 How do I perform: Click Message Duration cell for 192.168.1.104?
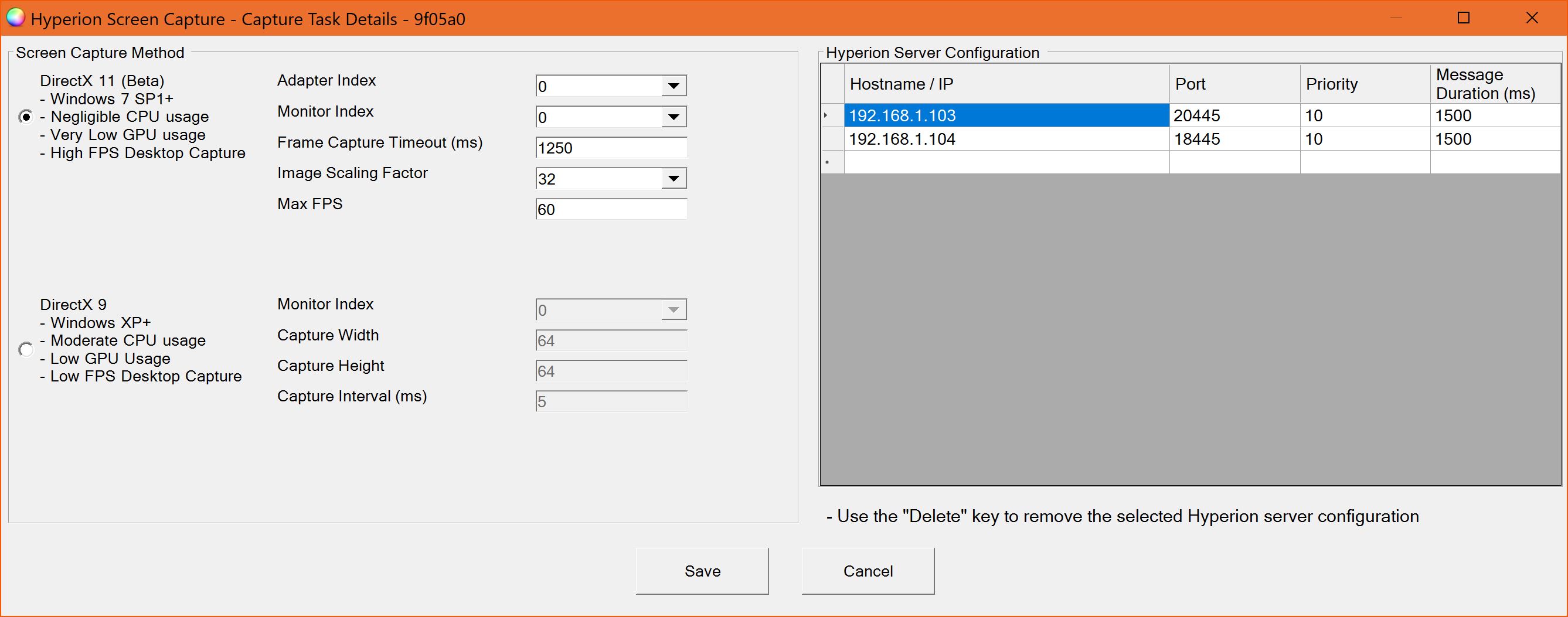[1495, 139]
